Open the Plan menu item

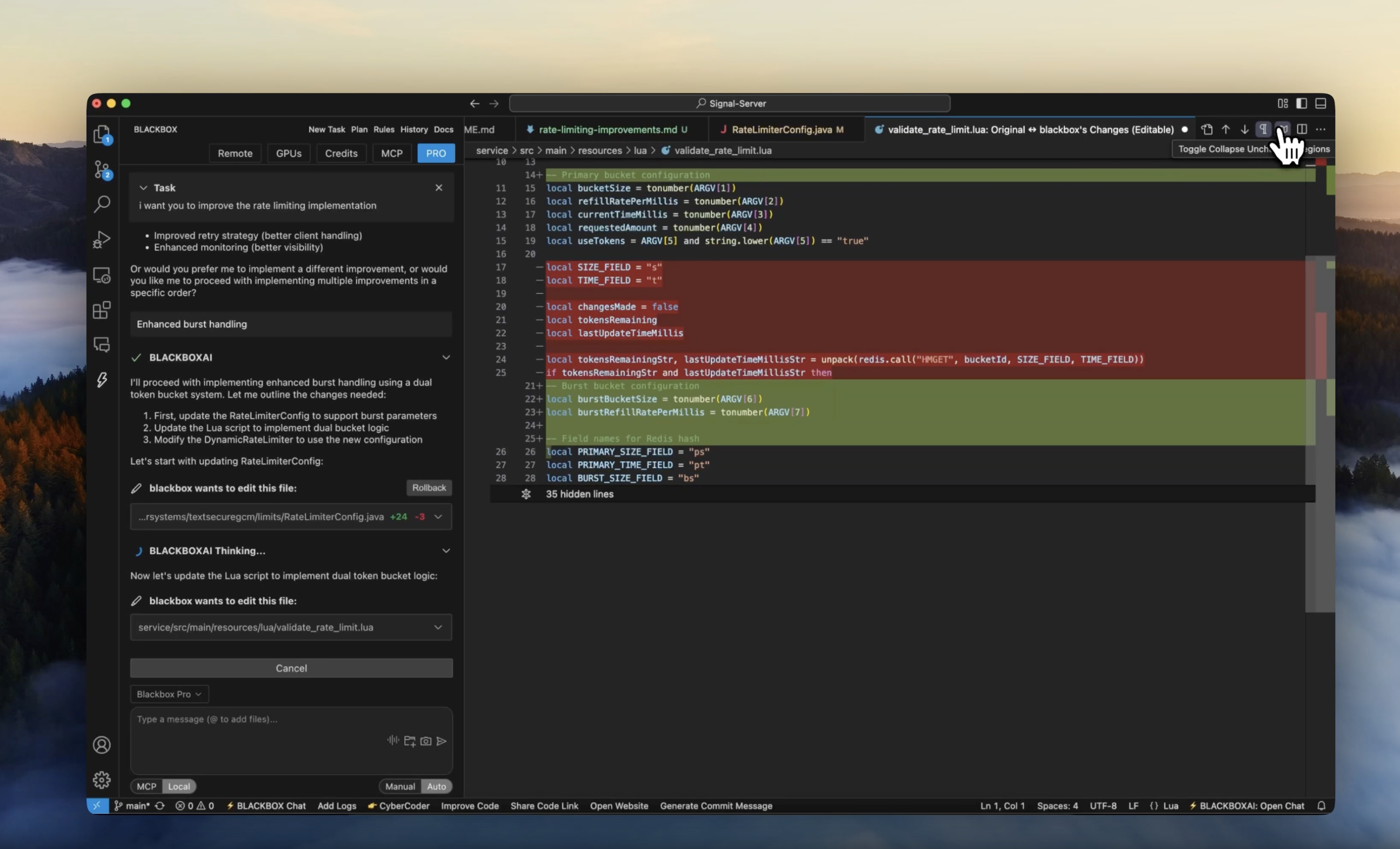pos(359,130)
